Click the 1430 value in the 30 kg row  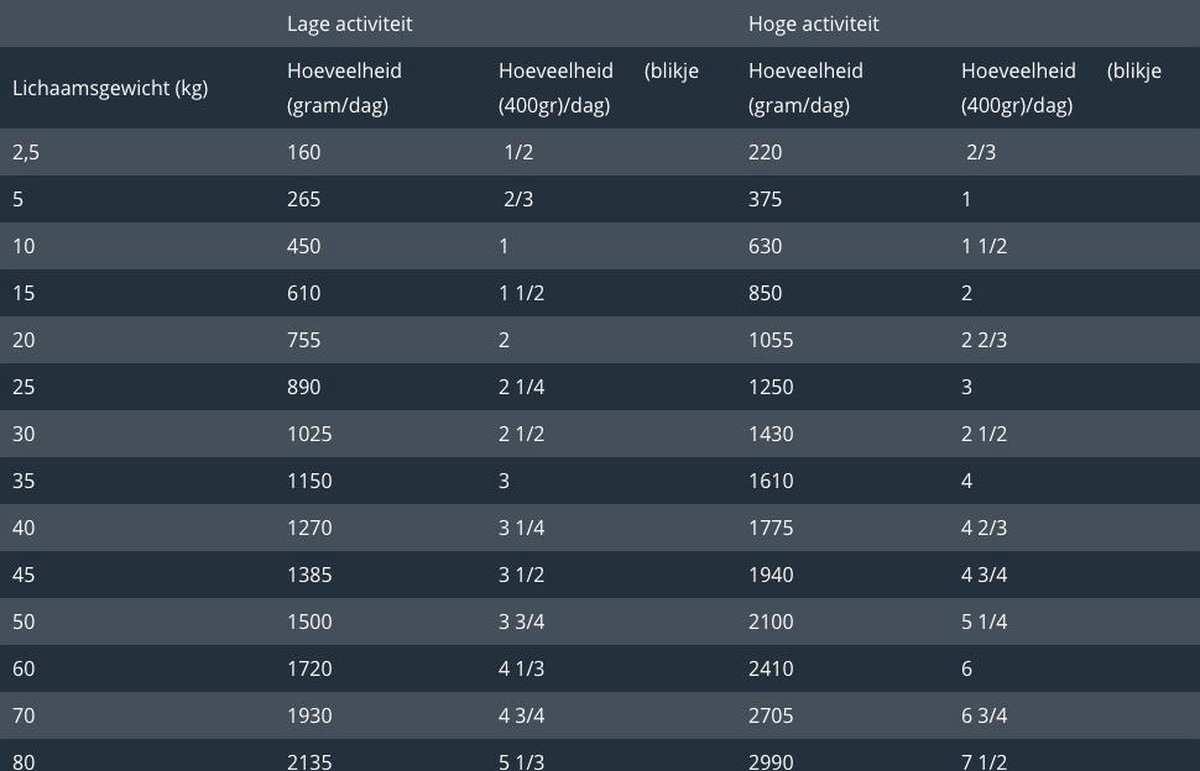(771, 434)
